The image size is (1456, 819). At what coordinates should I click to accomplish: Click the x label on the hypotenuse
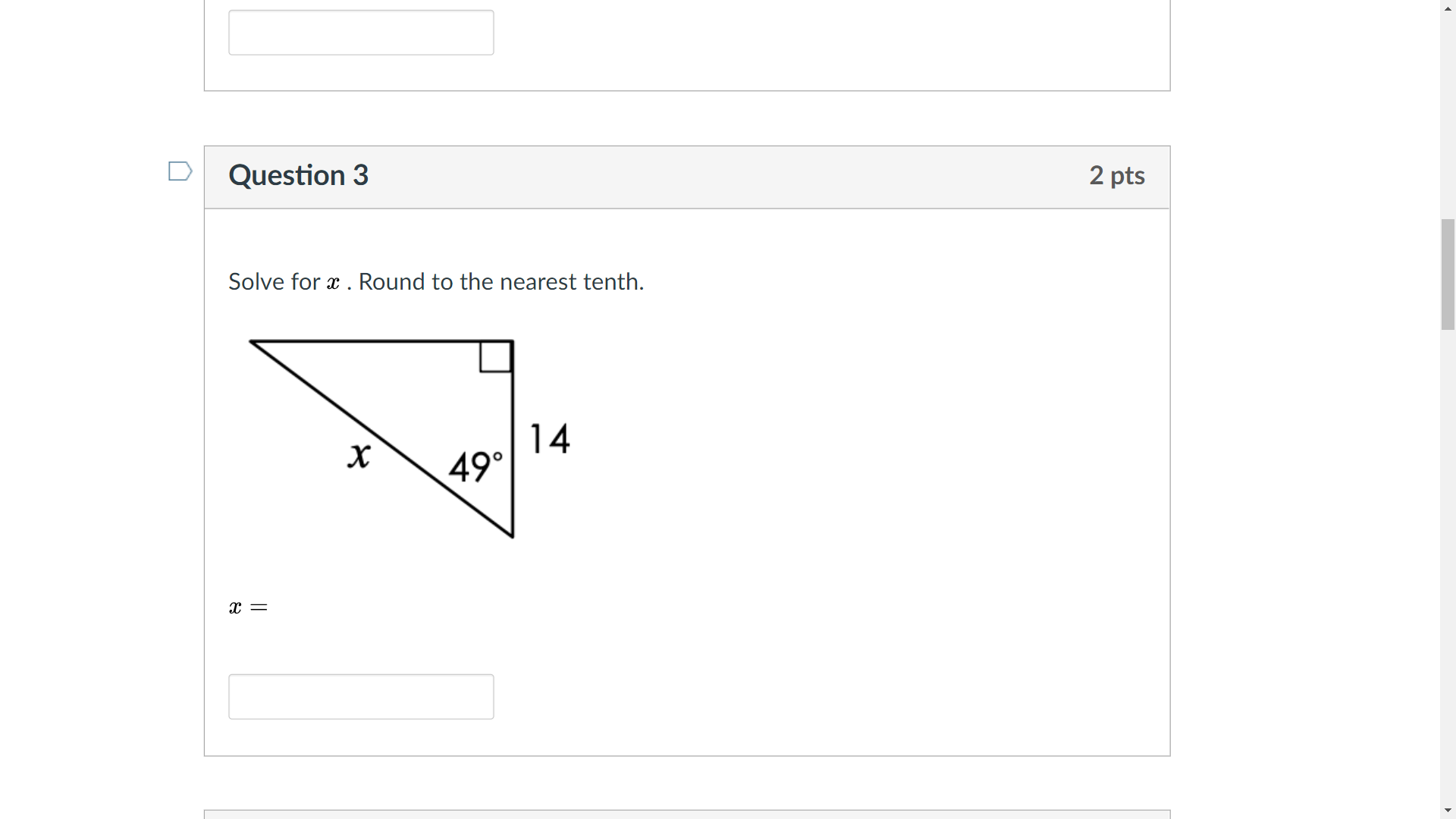click(360, 455)
